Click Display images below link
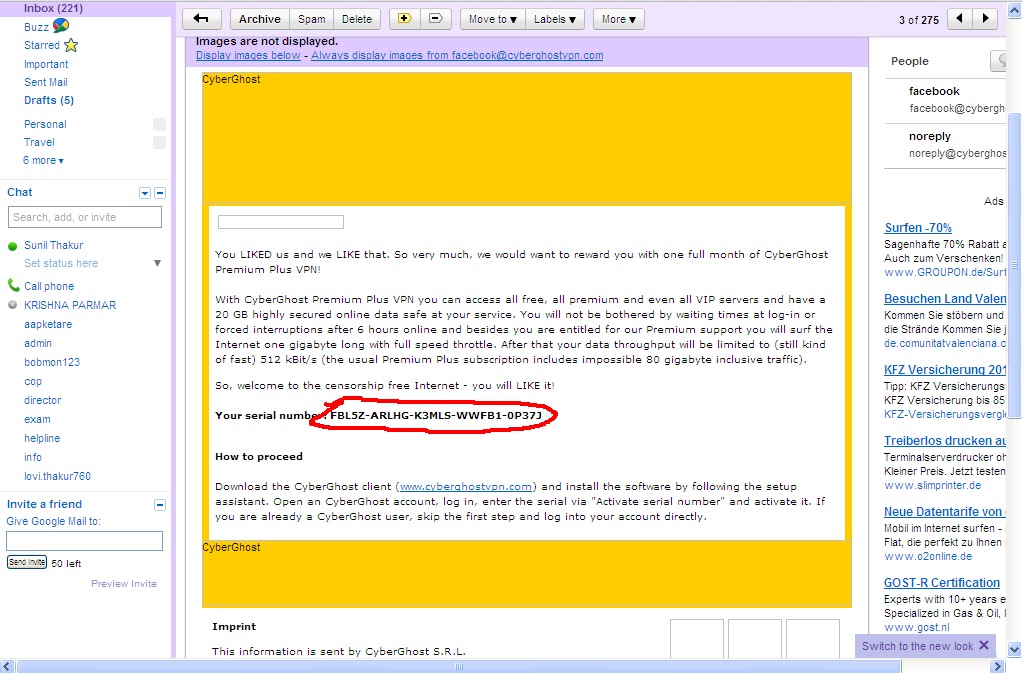The width and height of the screenshot is (1022, 673). pos(248,55)
